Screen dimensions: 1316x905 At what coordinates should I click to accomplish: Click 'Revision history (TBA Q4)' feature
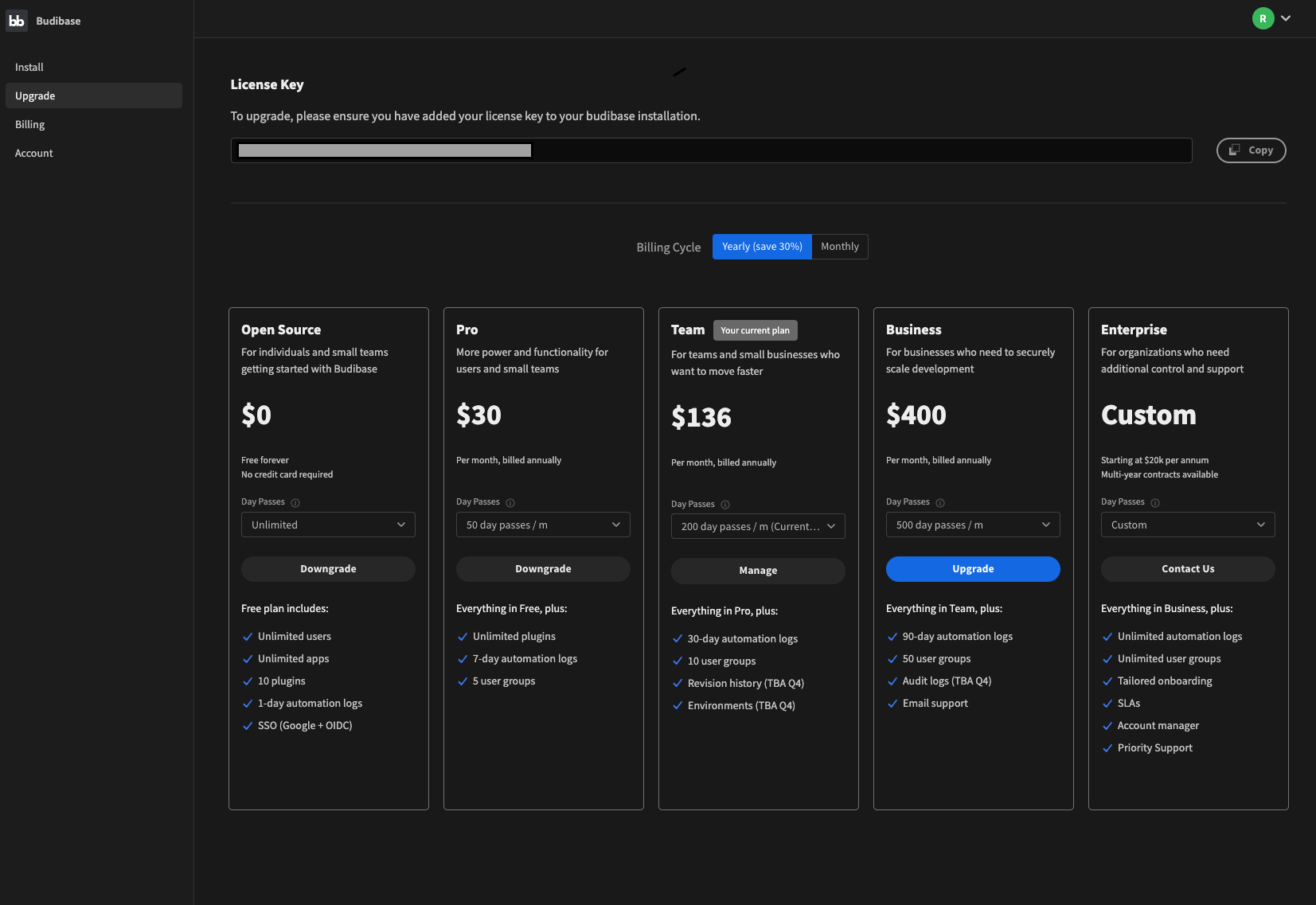tap(746, 684)
